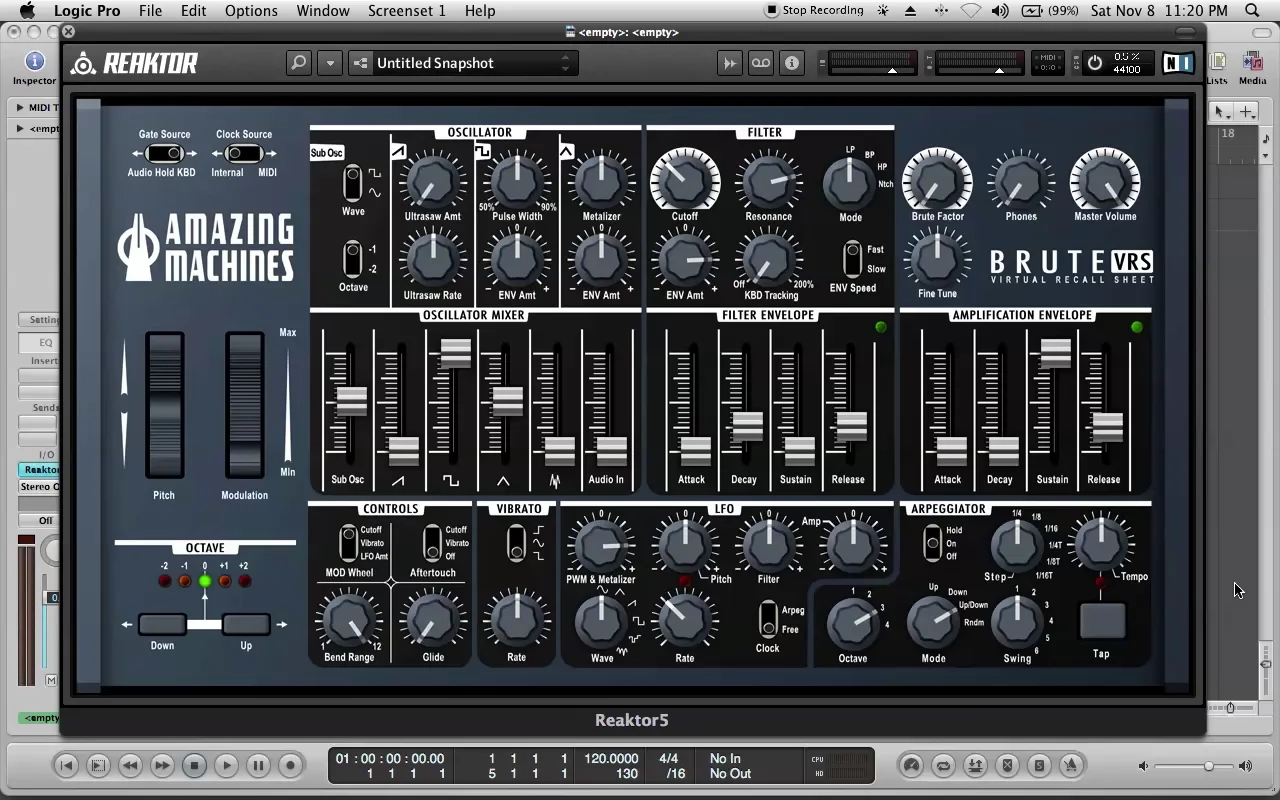Click Stop Recording in the menu bar
1280x800 pixels.
tap(814, 11)
